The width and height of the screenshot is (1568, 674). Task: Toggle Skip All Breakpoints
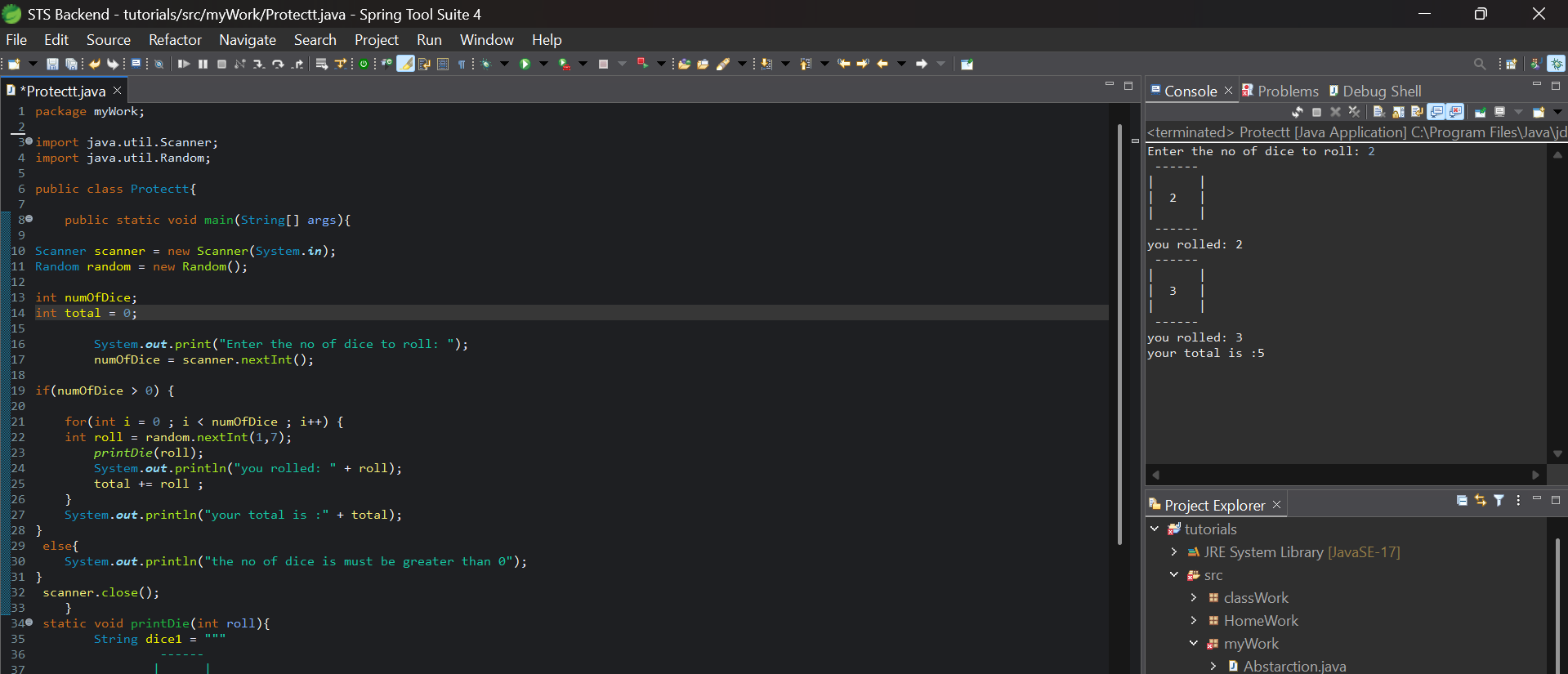tap(159, 64)
